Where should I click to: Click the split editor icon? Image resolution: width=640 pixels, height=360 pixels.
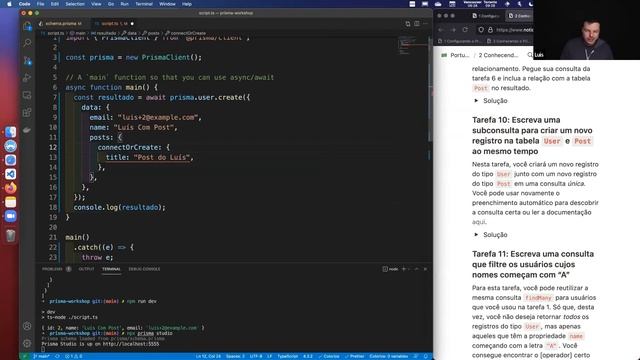coord(417,24)
